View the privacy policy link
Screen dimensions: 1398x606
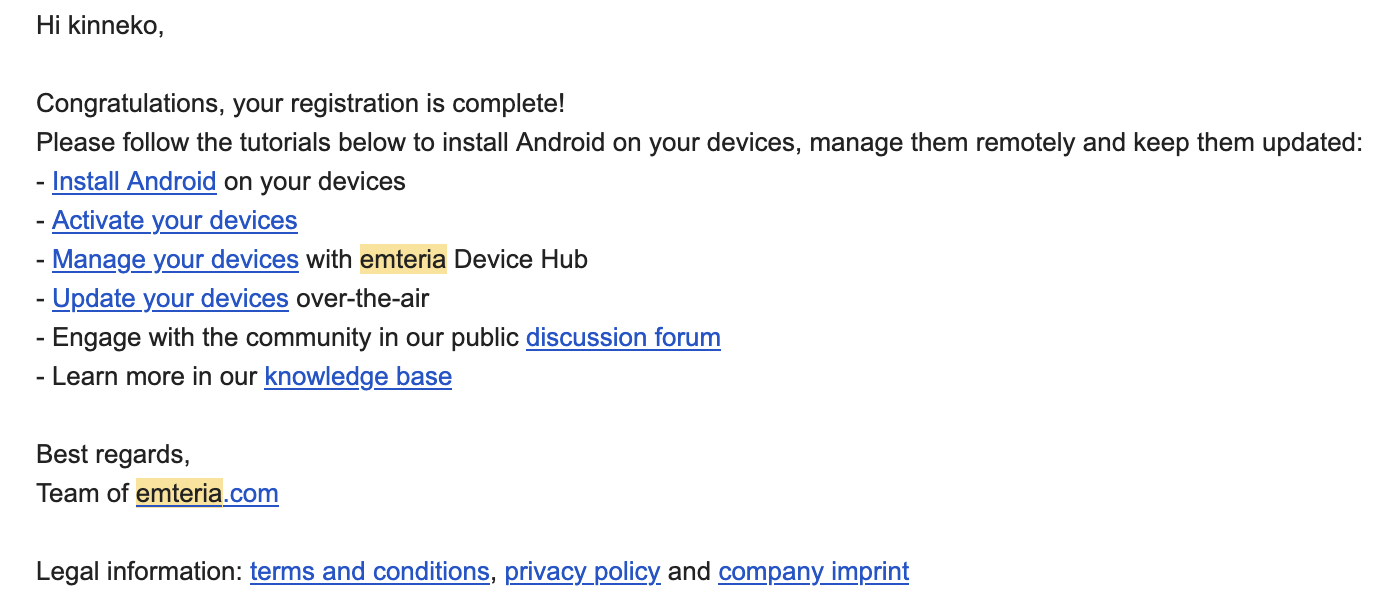coord(582,572)
